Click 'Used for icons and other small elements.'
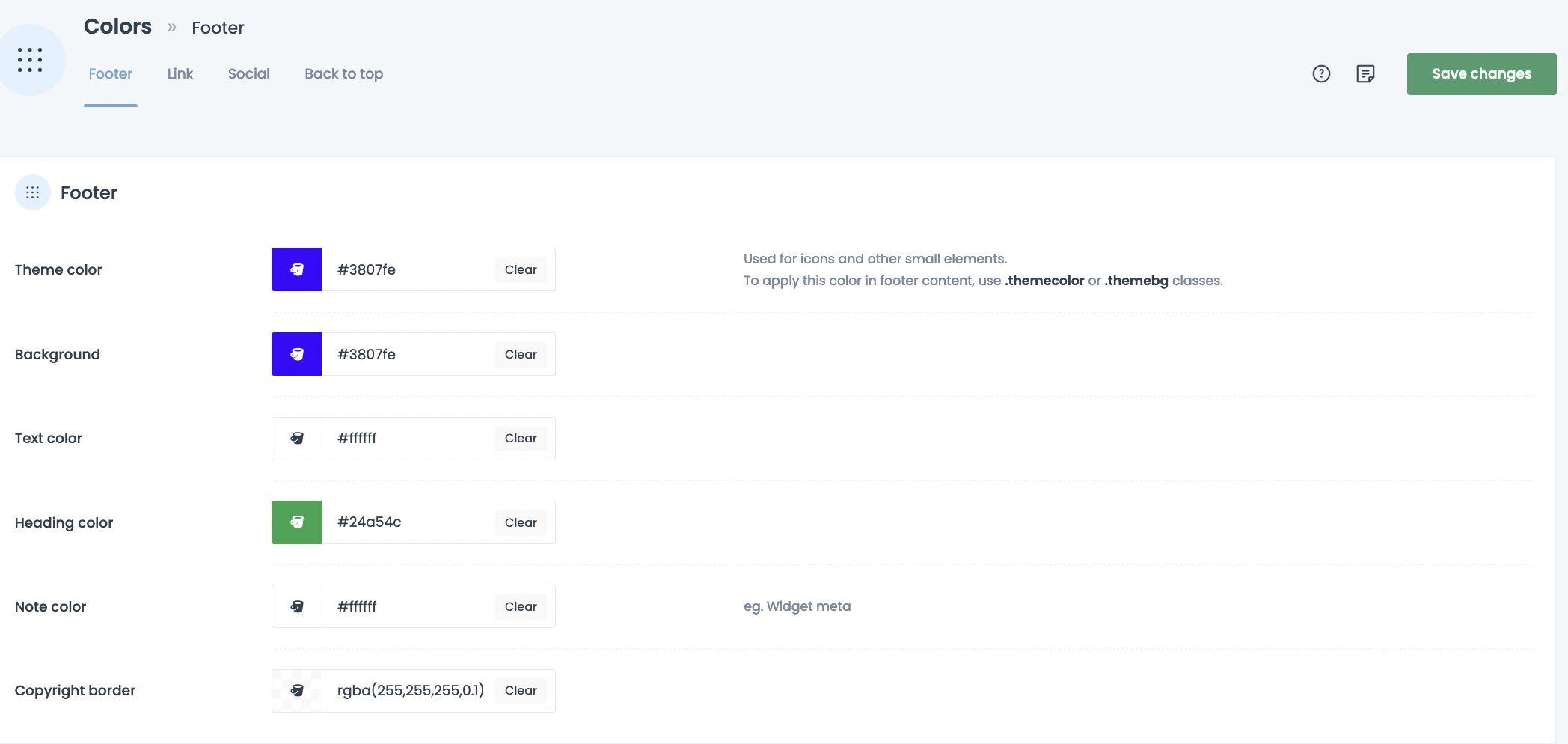Screen dimensions: 1568x744 pyautogui.click(x=875, y=259)
